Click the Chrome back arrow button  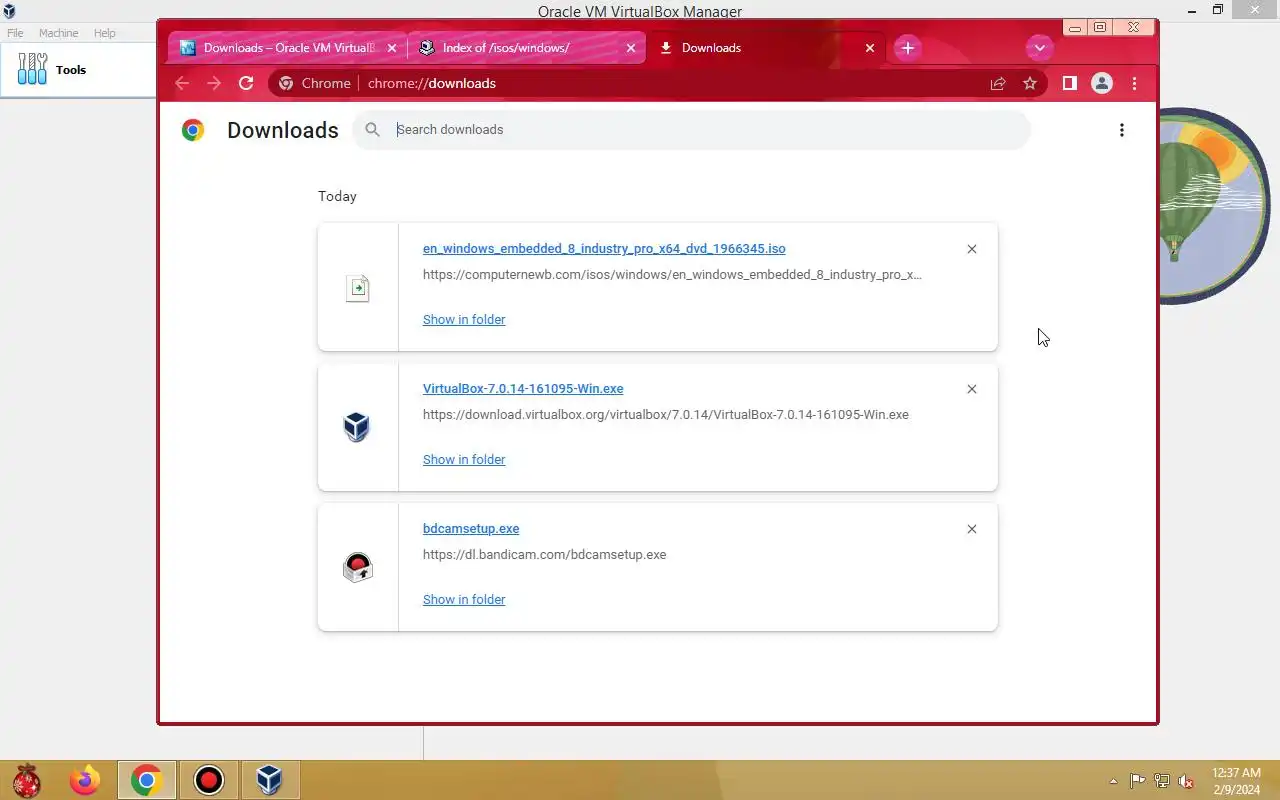(182, 84)
